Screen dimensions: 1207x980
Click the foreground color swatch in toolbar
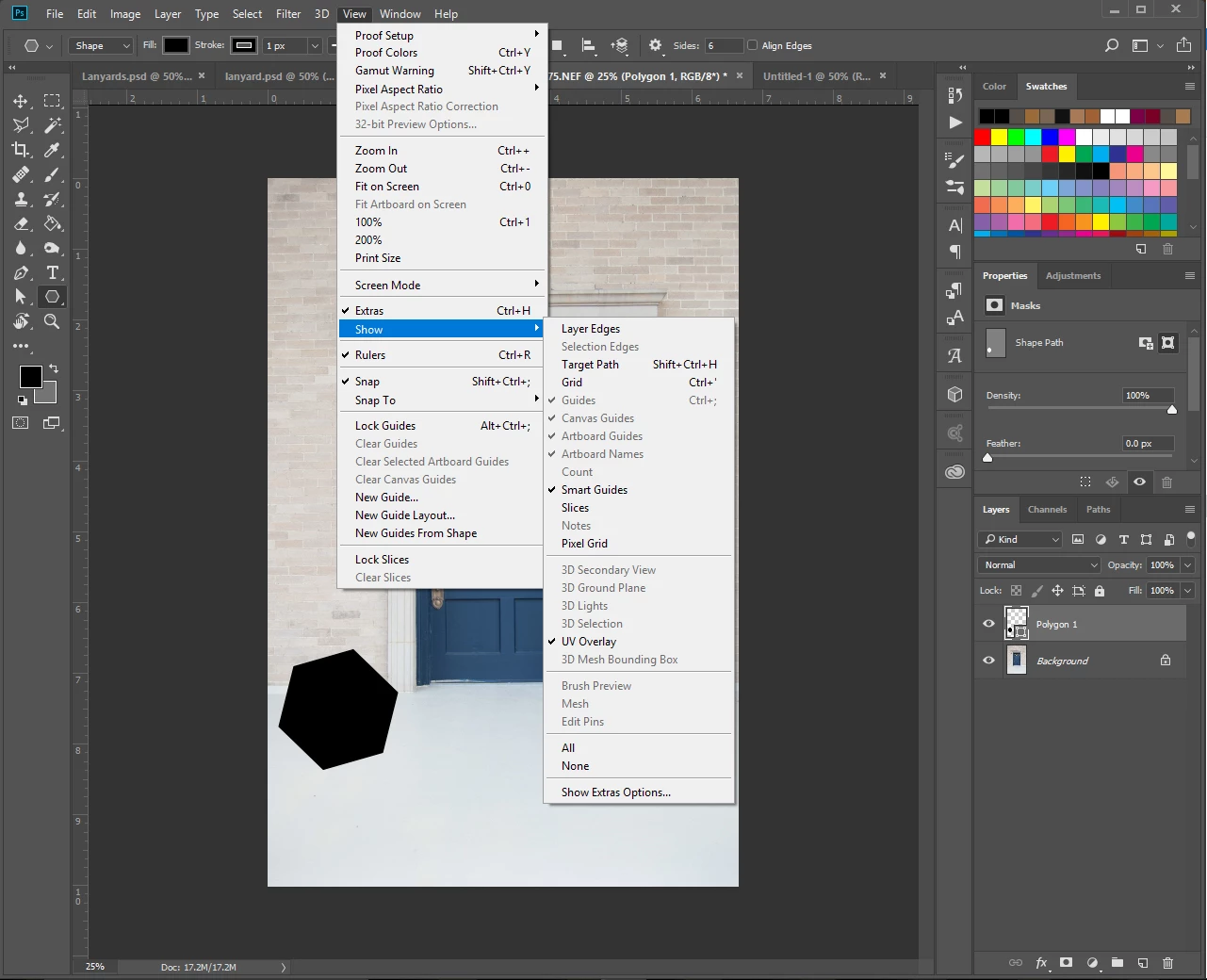click(x=31, y=377)
